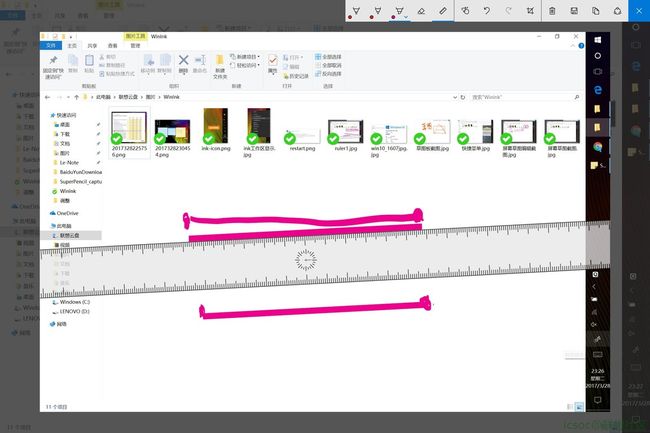Open the 新建项目 dropdown
The height and width of the screenshot is (433, 650).
tap(245, 57)
